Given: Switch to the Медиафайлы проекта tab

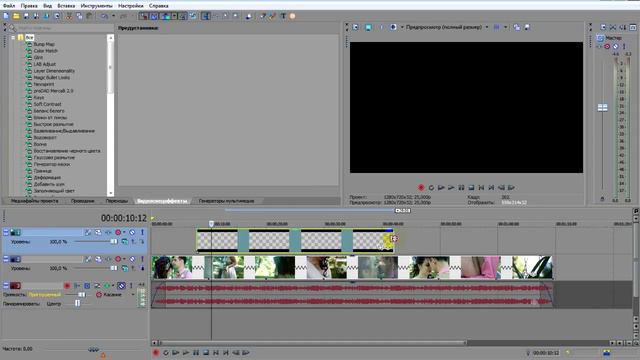Looking at the screenshot, I should (x=35, y=201).
